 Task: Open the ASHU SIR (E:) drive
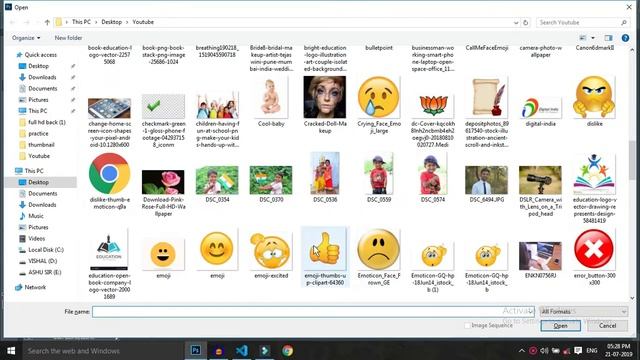(44, 272)
